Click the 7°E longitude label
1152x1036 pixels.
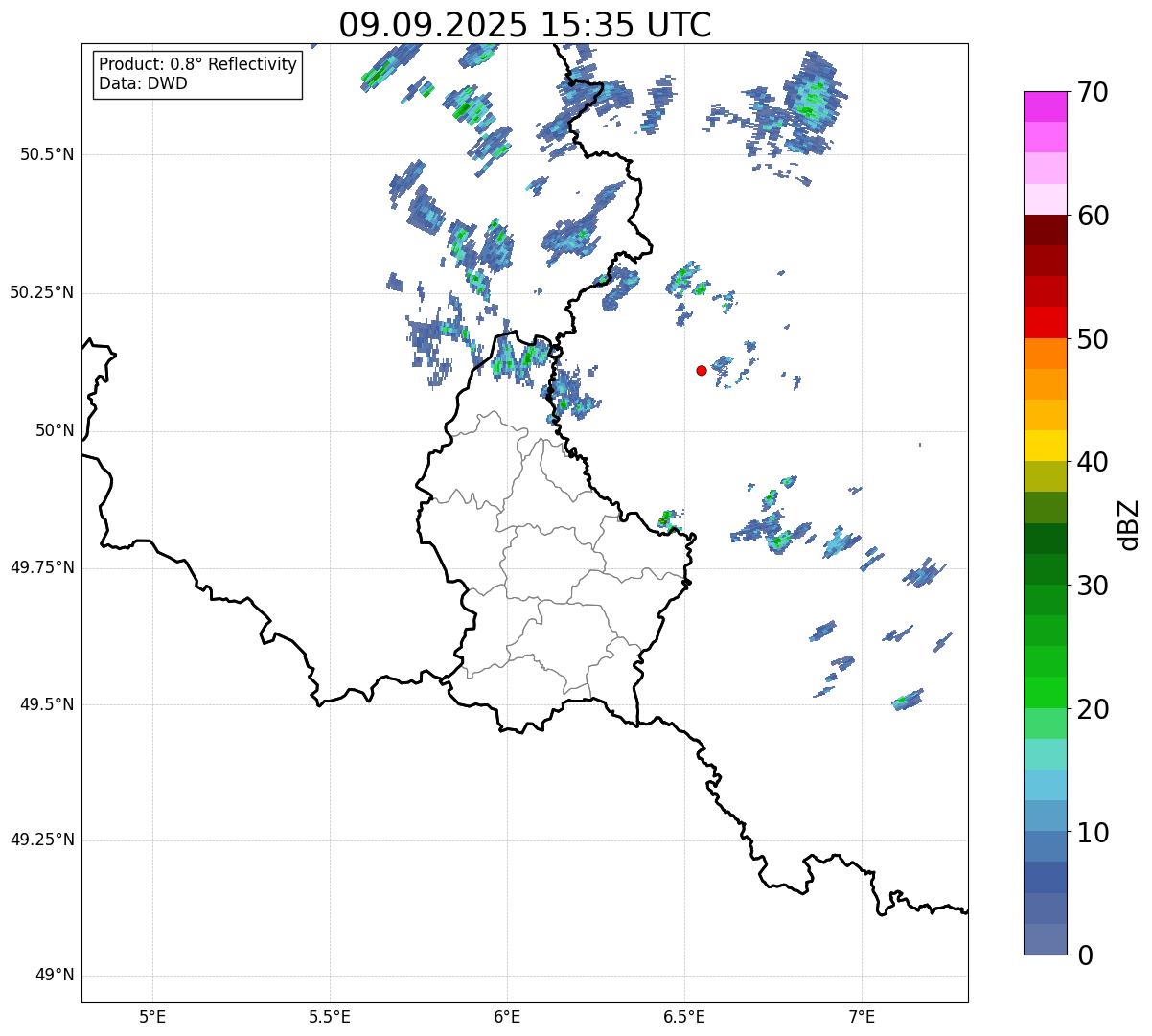pos(862,1016)
